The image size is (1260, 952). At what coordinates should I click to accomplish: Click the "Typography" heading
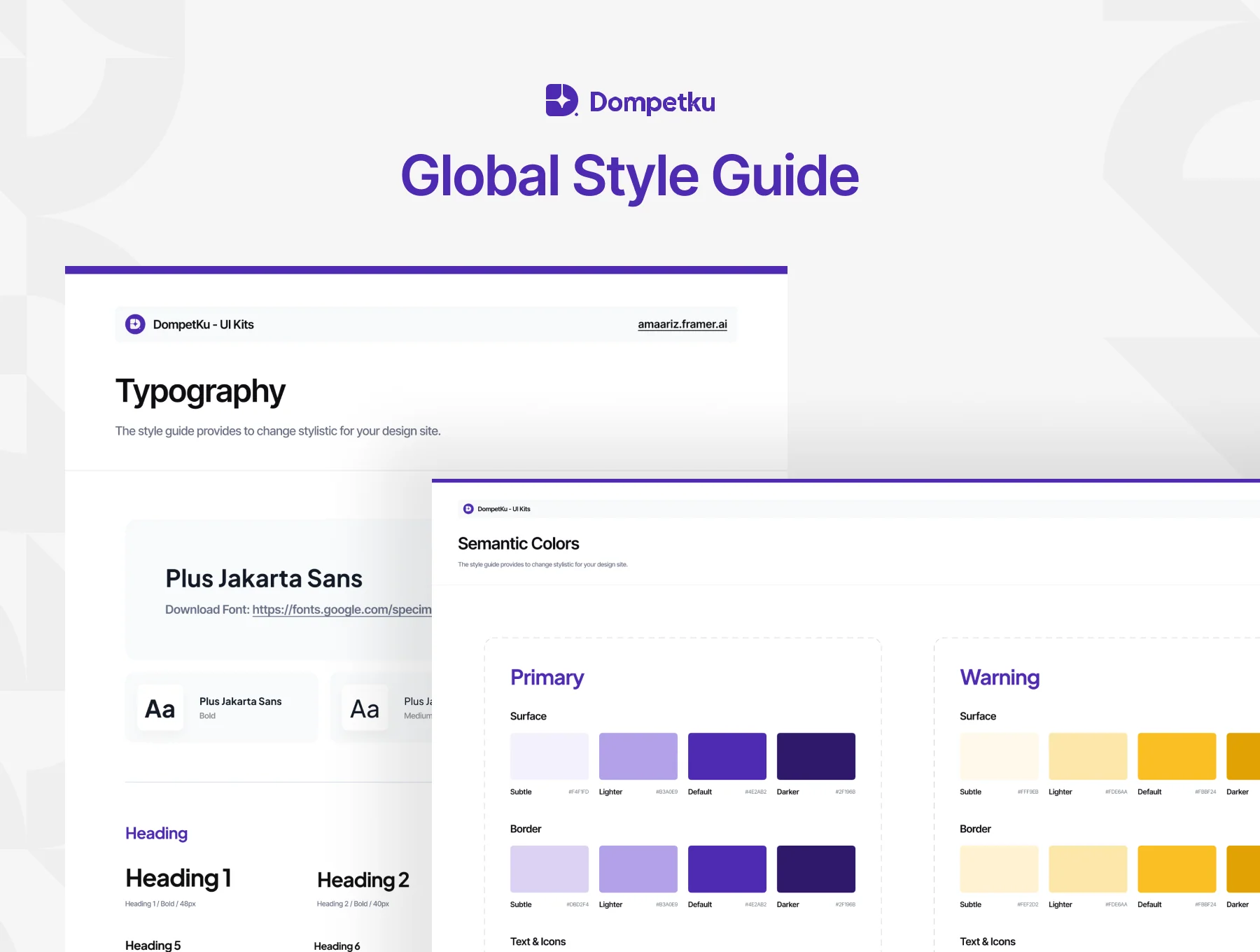[200, 392]
